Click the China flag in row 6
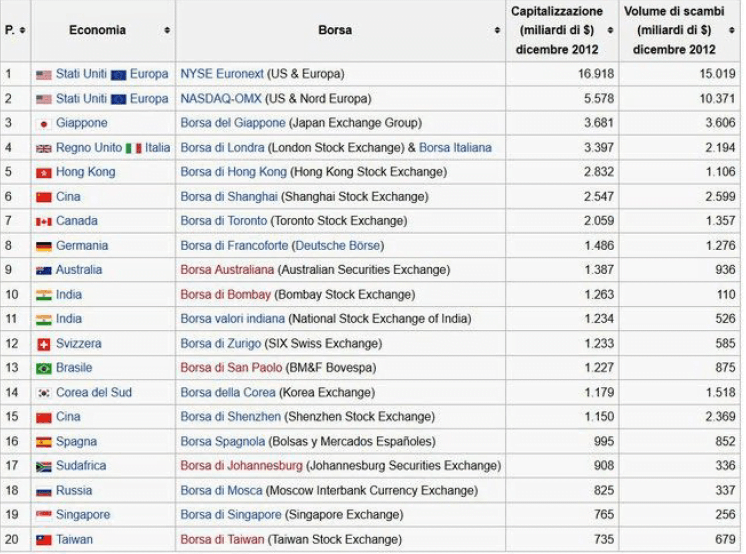 point(44,197)
